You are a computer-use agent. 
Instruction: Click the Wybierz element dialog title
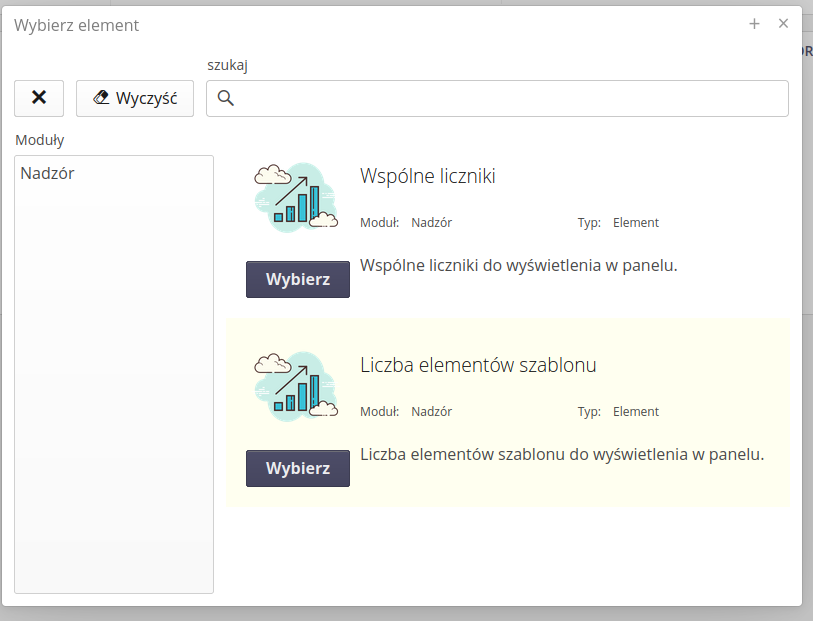pos(76,25)
